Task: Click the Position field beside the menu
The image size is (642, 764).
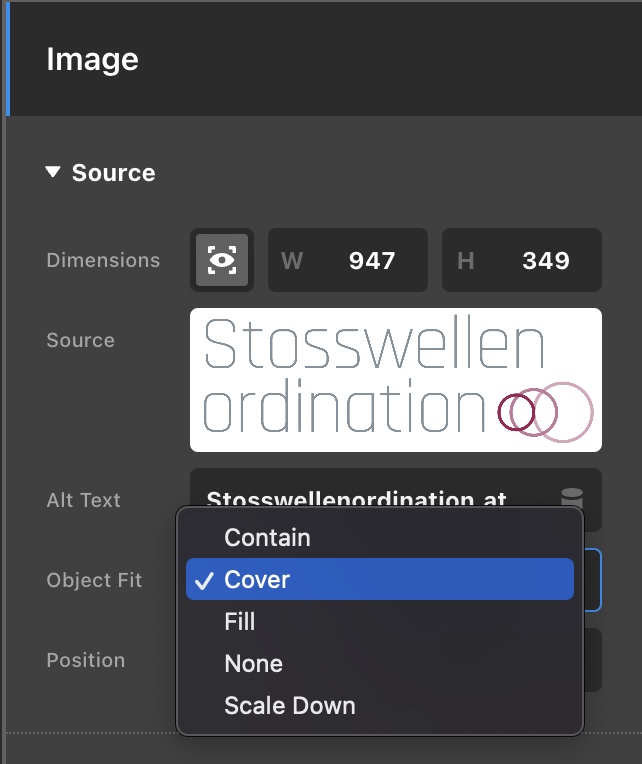Action: 592,660
